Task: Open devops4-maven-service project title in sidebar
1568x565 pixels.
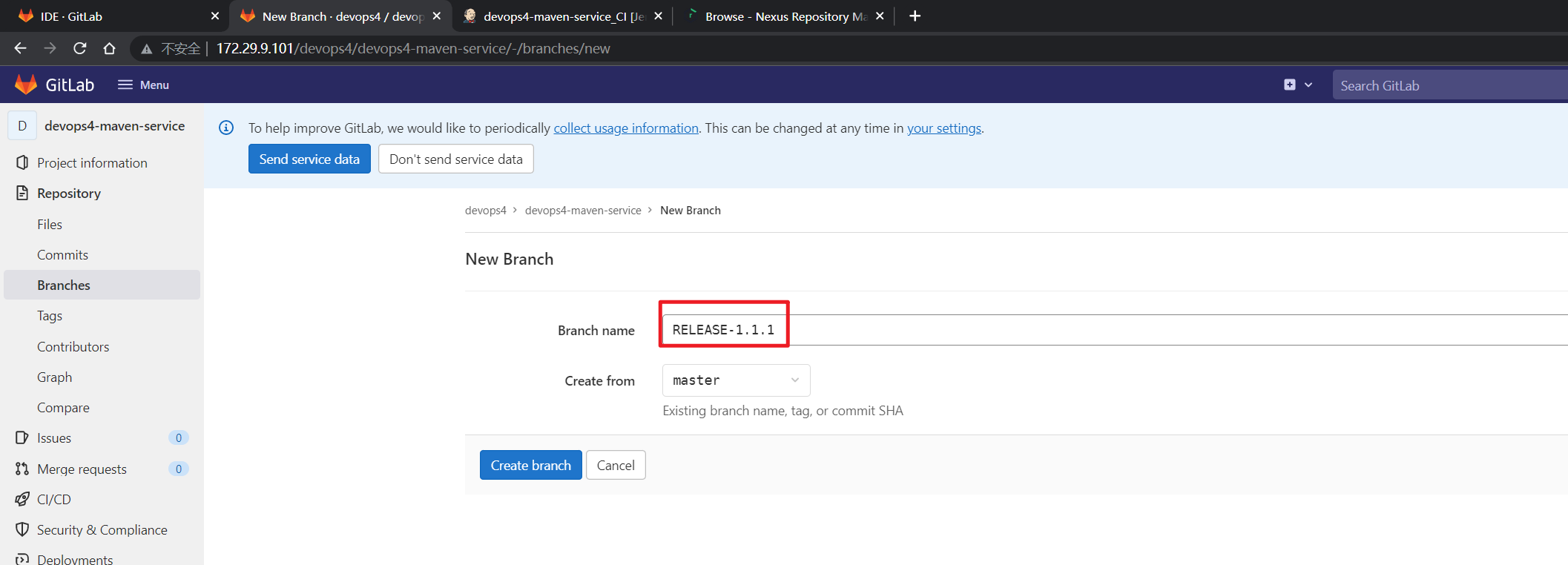Action: 114,126
